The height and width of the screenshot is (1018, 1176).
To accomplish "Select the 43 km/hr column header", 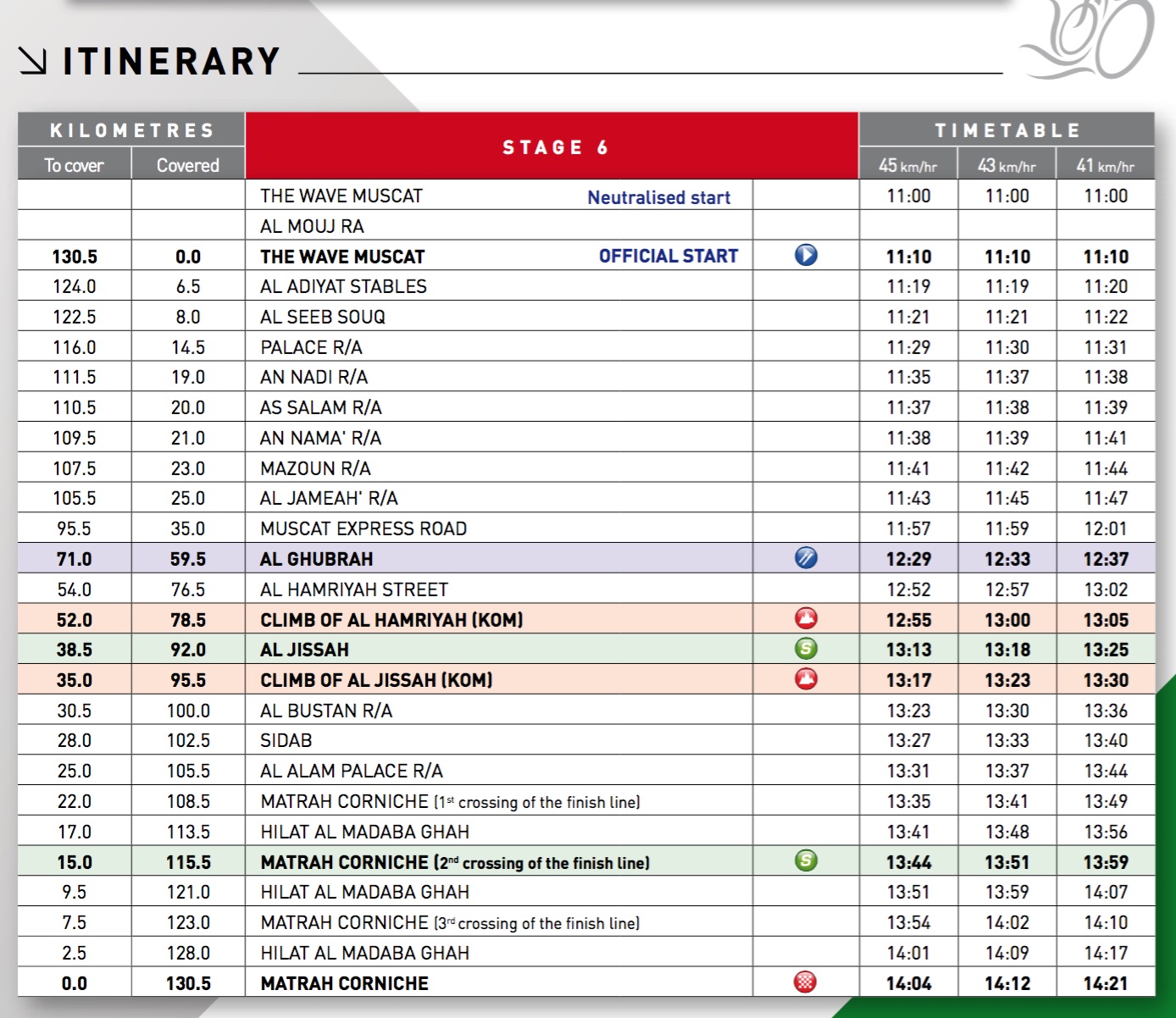I will (x=1007, y=166).
